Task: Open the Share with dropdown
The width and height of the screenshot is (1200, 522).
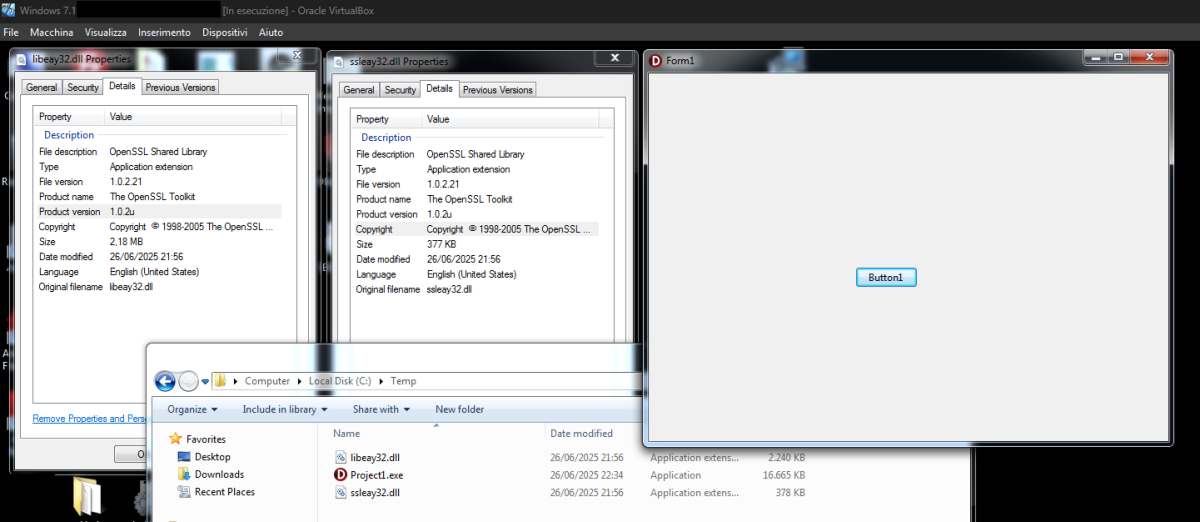Action: [x=381, y=409]
